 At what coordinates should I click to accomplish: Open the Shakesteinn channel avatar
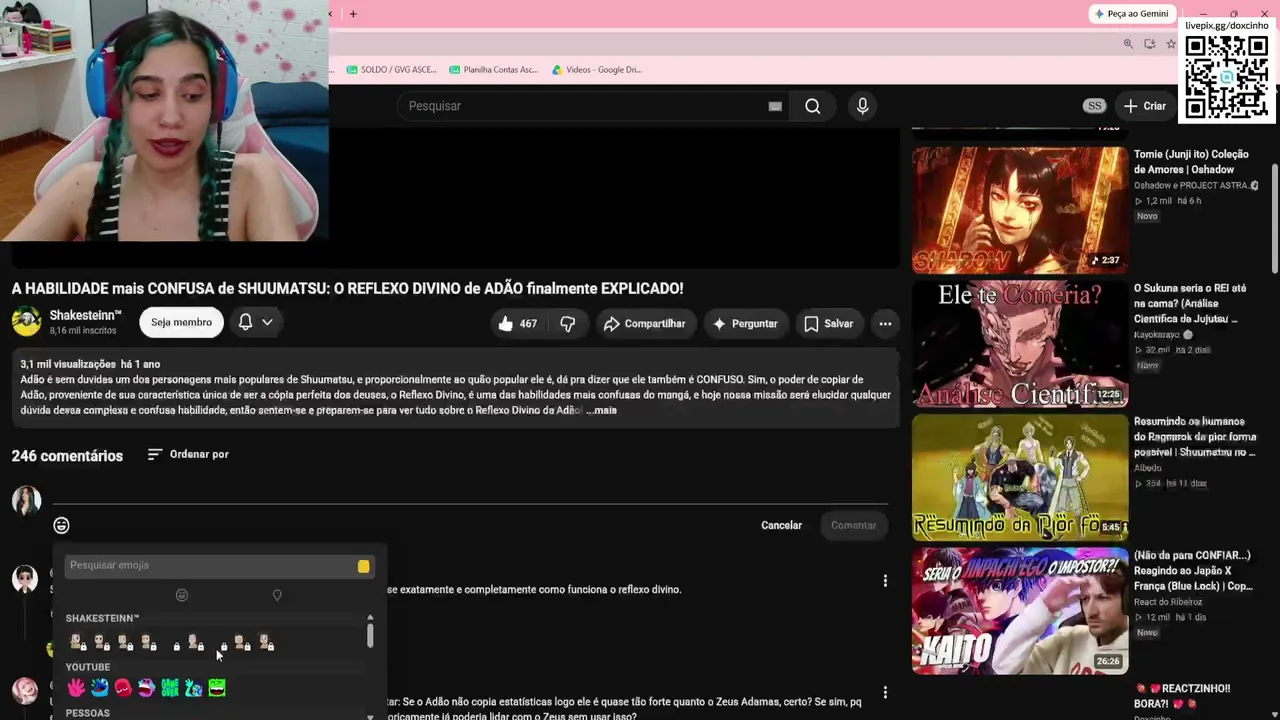26,322
